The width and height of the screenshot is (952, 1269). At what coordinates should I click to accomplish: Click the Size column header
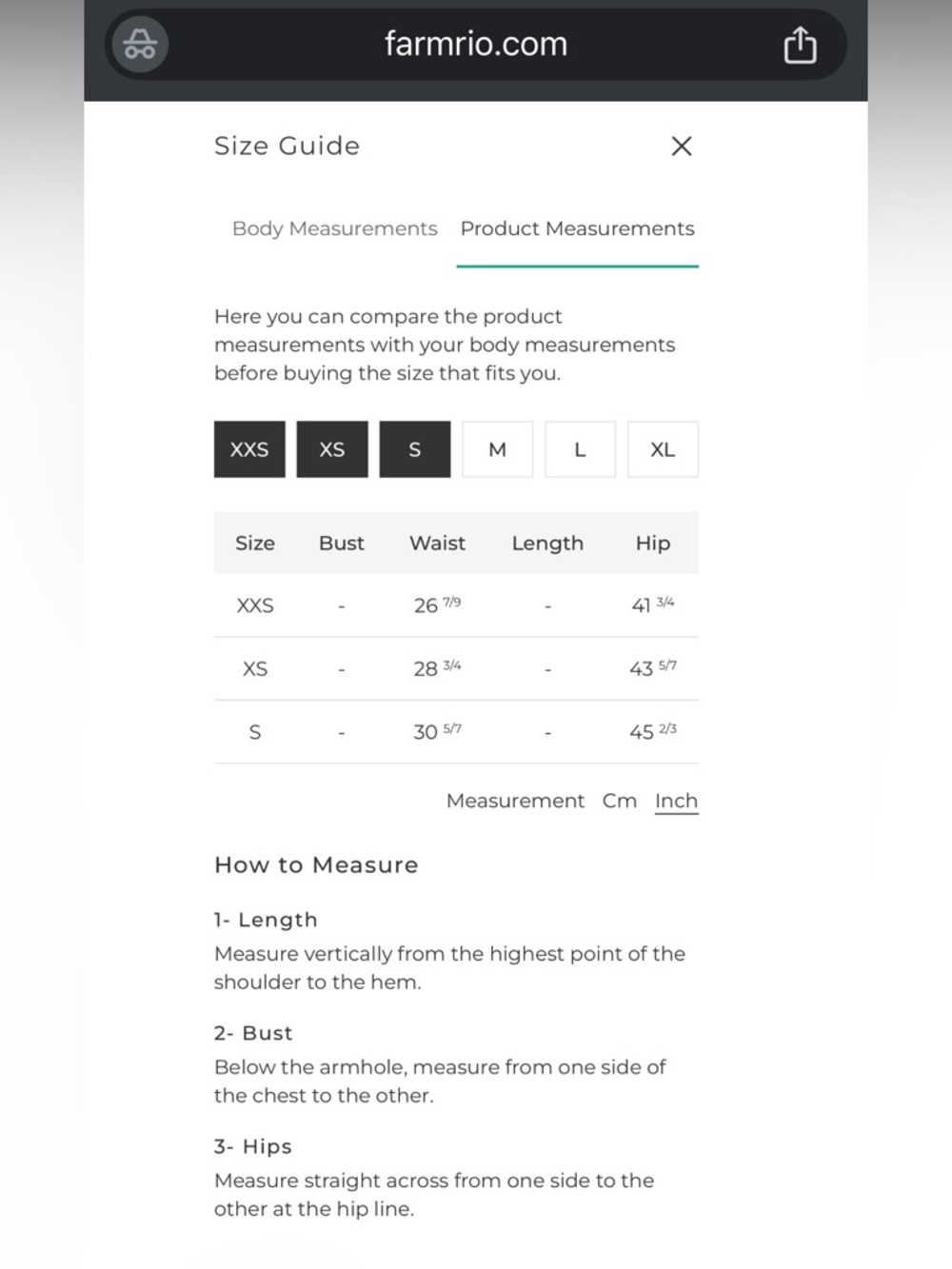point(255,543)
